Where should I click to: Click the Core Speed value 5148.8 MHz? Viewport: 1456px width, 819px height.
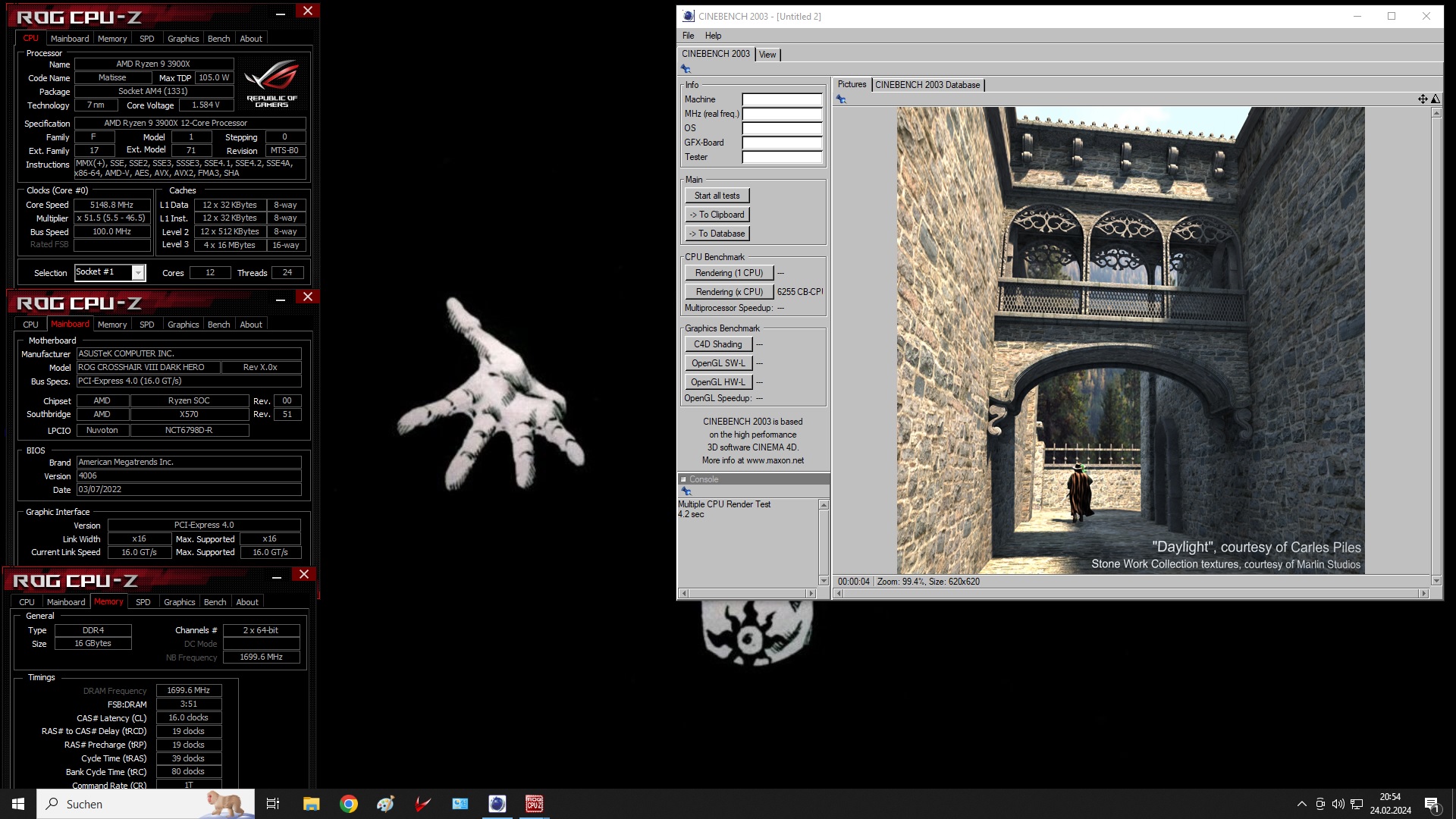coord(111,206)
